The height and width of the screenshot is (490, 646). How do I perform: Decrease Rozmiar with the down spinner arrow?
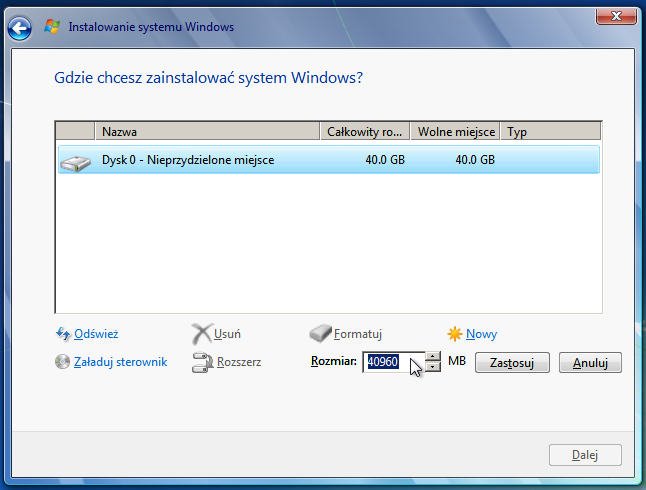pos(433,367)
